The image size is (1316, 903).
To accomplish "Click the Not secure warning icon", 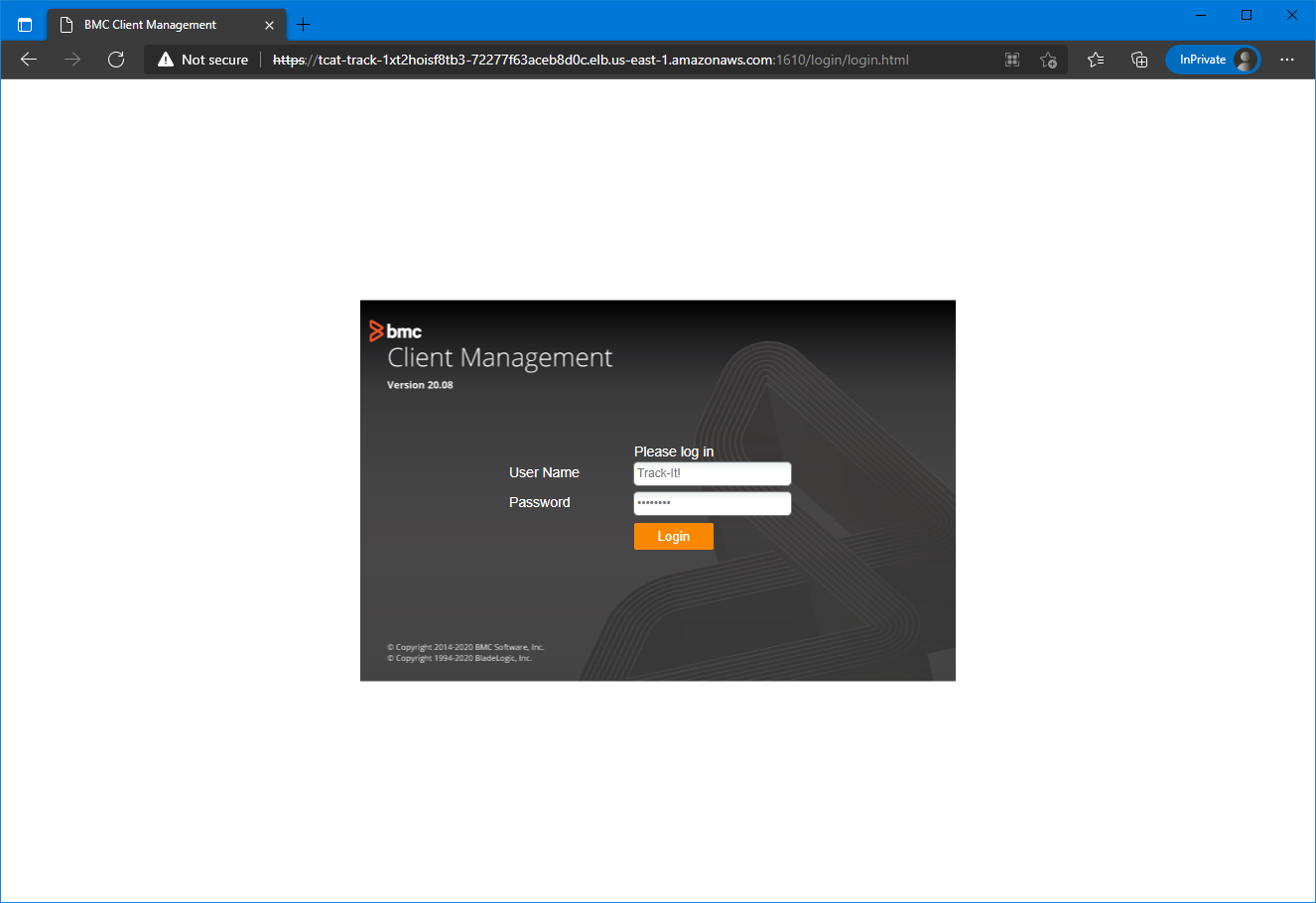I will pos(166,60).
